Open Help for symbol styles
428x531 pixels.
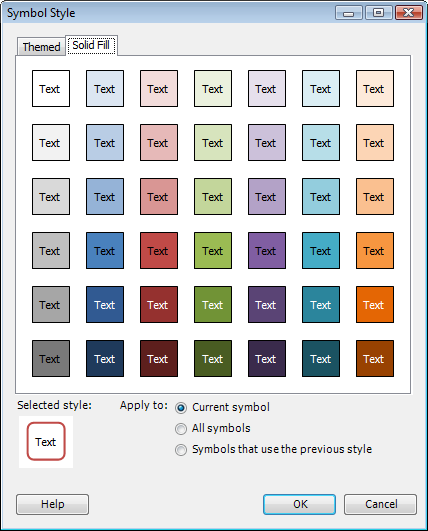pos(52,504)
